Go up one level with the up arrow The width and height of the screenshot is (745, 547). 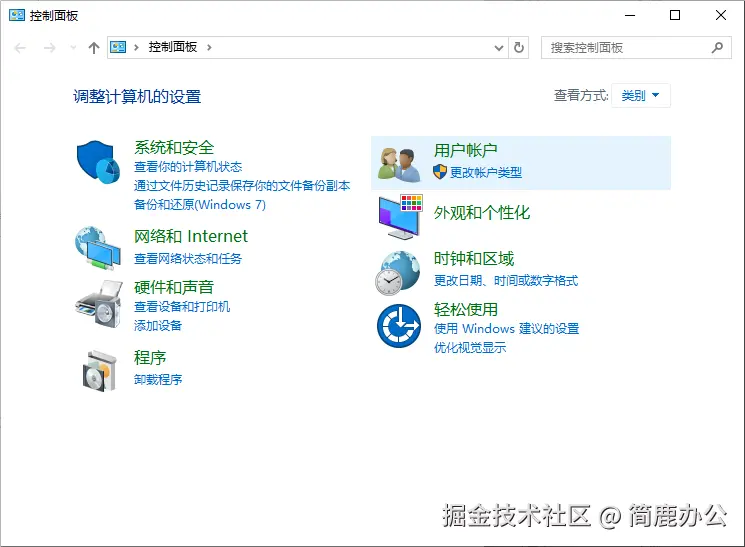coord(94,48)
